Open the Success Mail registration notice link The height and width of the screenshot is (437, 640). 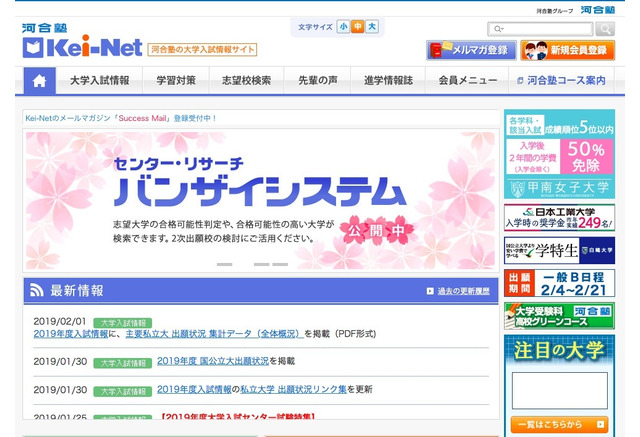[x=121, y=118]
